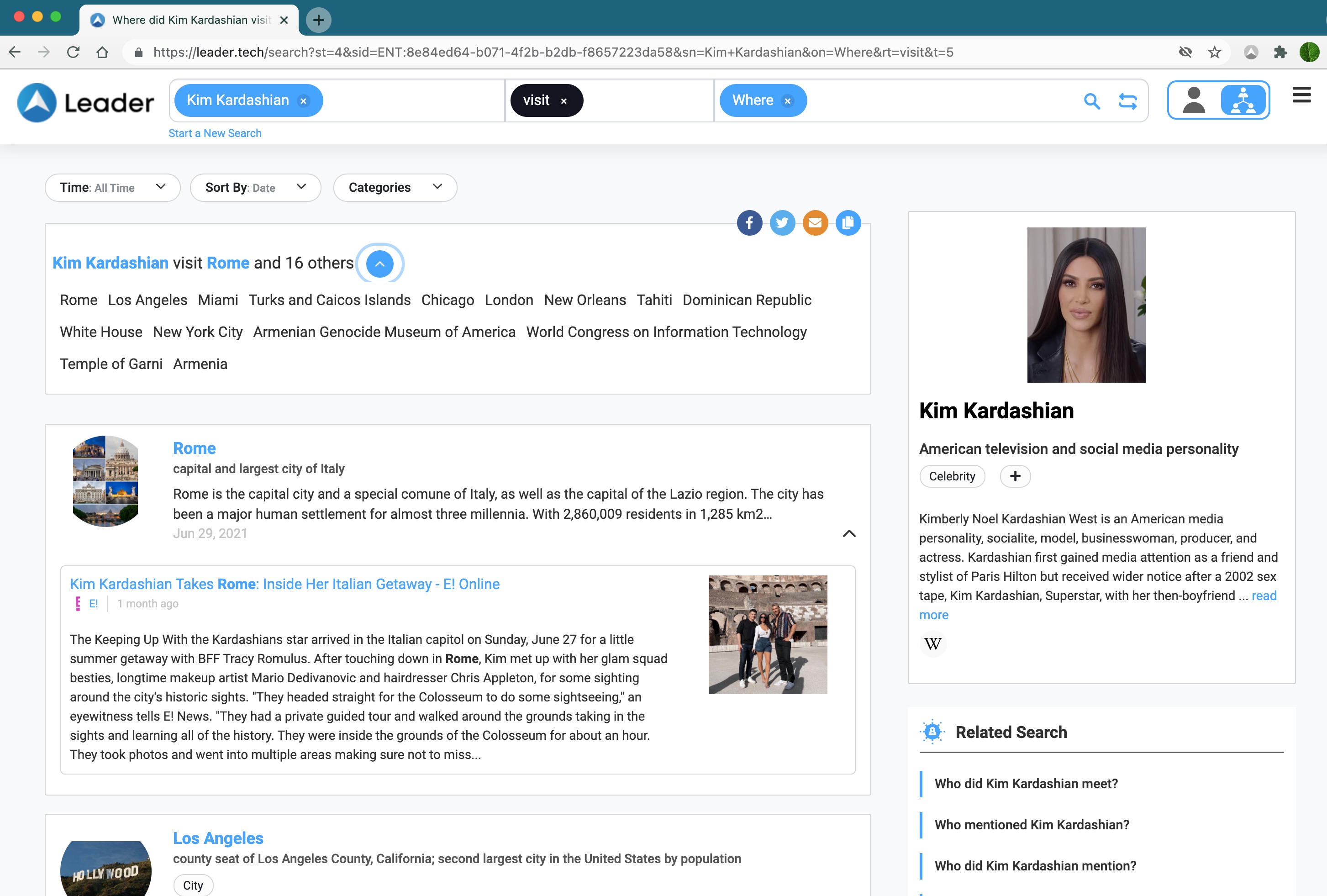Share results by email
The height and width of the screenshot is (896, 1327).
point(816,223)
